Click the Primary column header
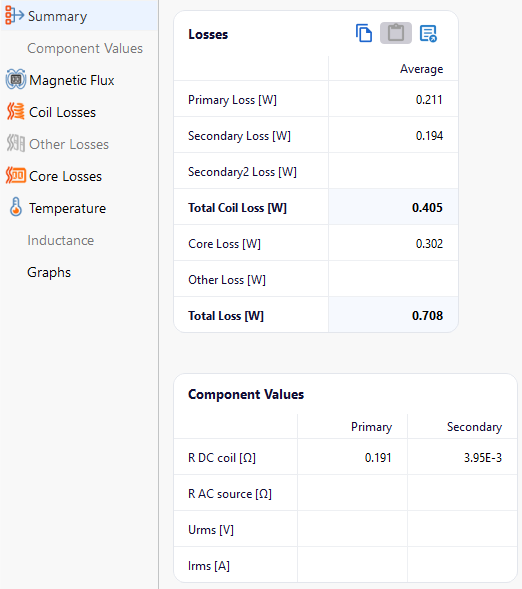 [x=371, y=427]
